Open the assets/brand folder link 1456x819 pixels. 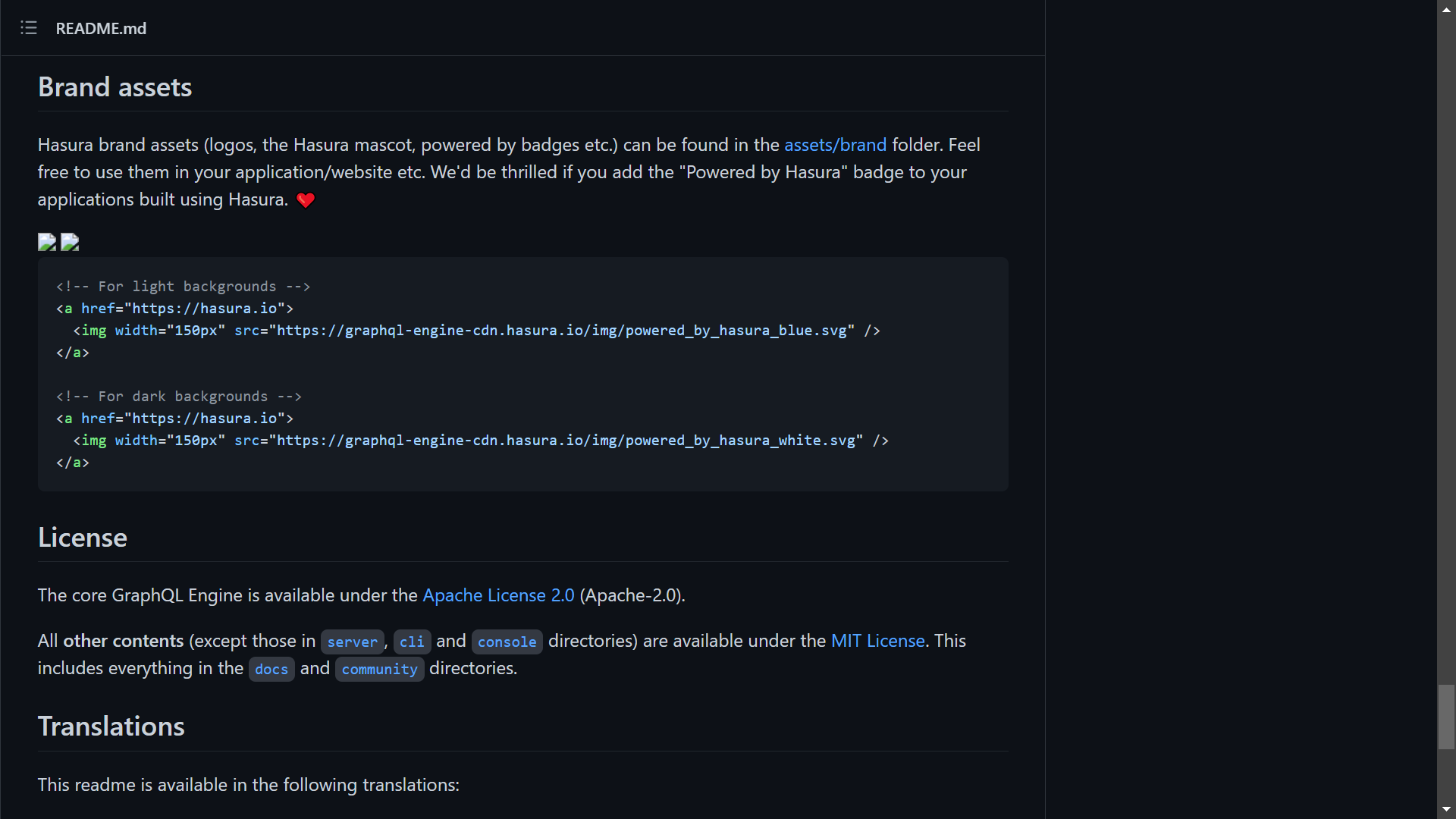834,144
